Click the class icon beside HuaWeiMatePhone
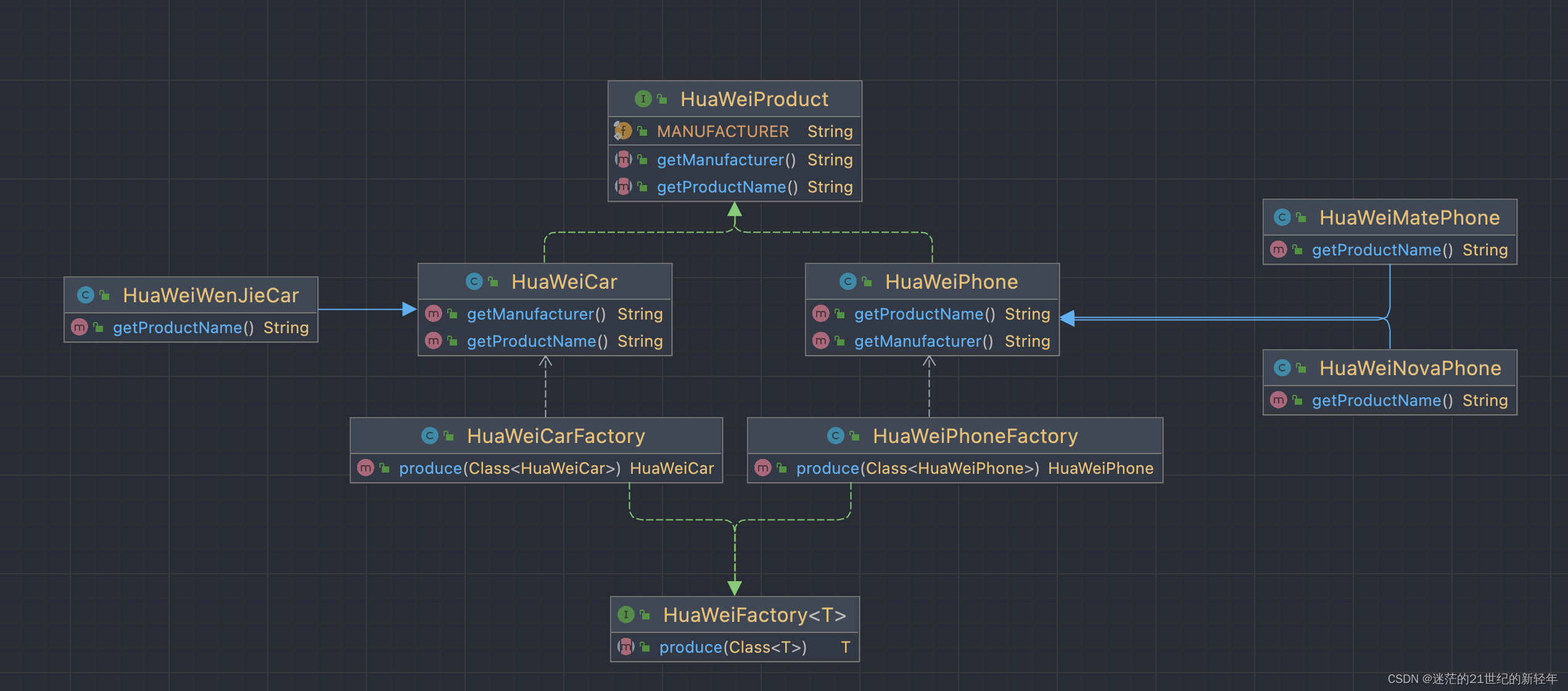Image resolution: width=1568 pixels, height=691 pixels. point(1282,217)
